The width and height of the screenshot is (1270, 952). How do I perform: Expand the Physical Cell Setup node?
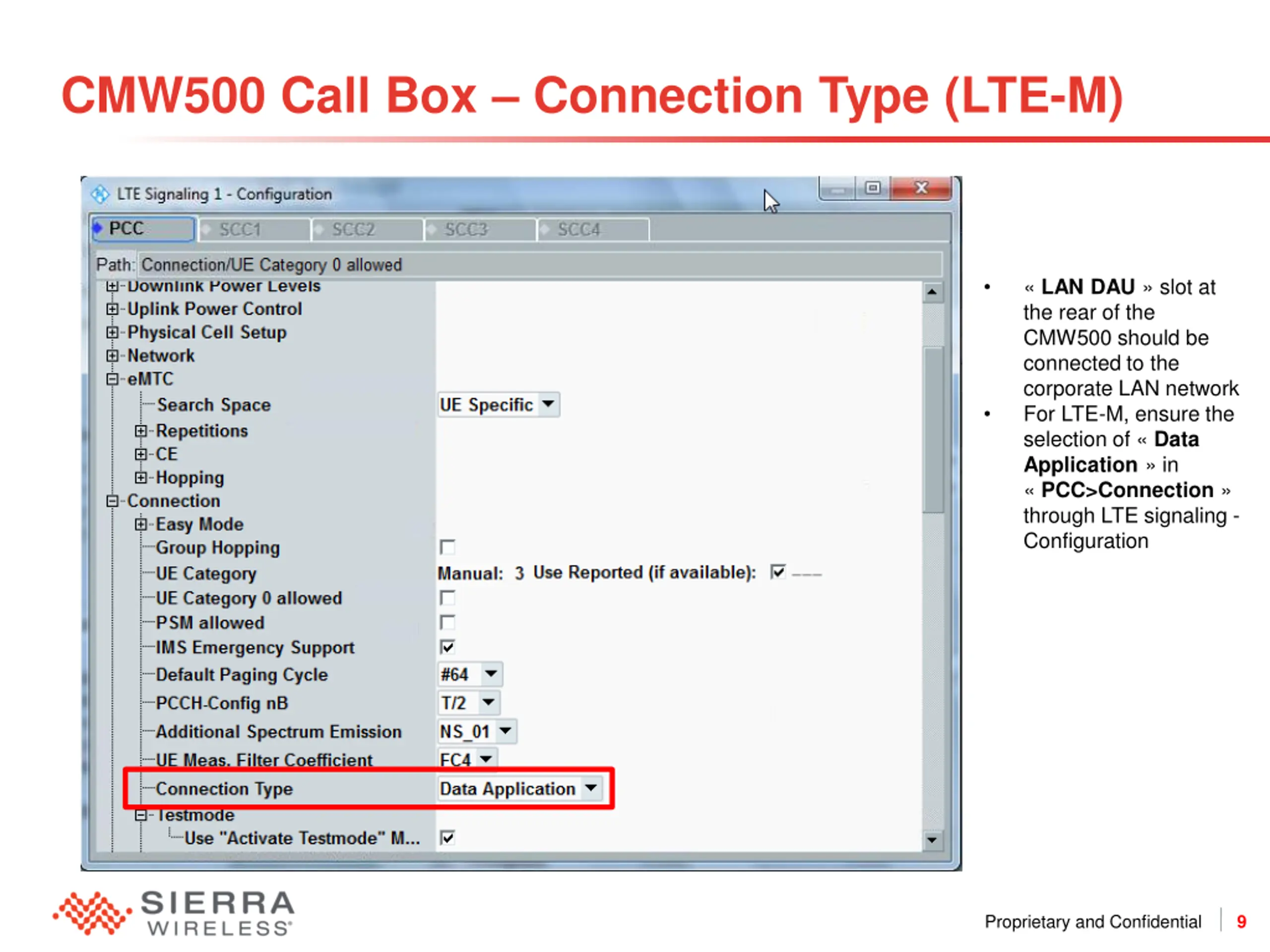click(x=112, y=332)
